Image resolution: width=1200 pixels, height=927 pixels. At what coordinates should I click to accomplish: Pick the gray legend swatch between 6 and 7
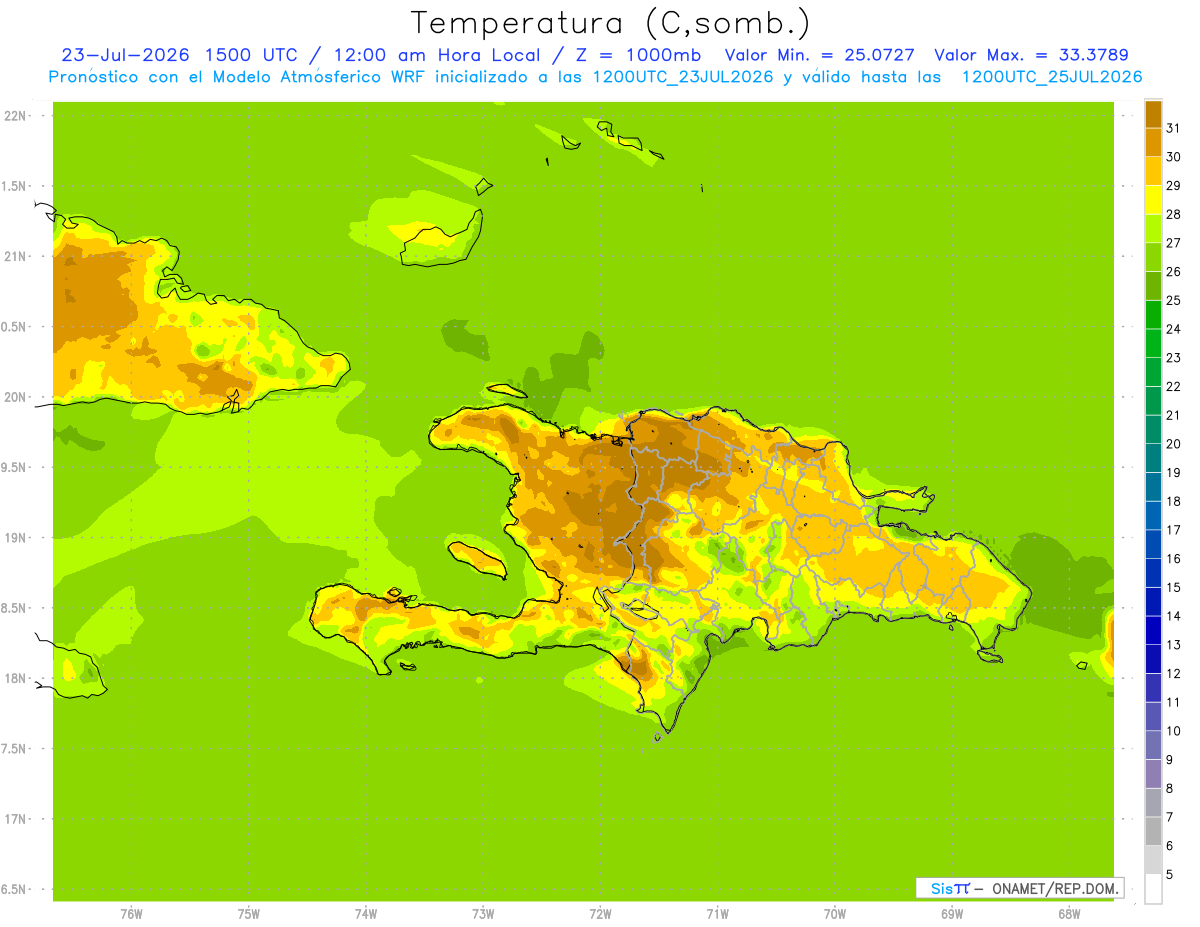click(1153, 831)
